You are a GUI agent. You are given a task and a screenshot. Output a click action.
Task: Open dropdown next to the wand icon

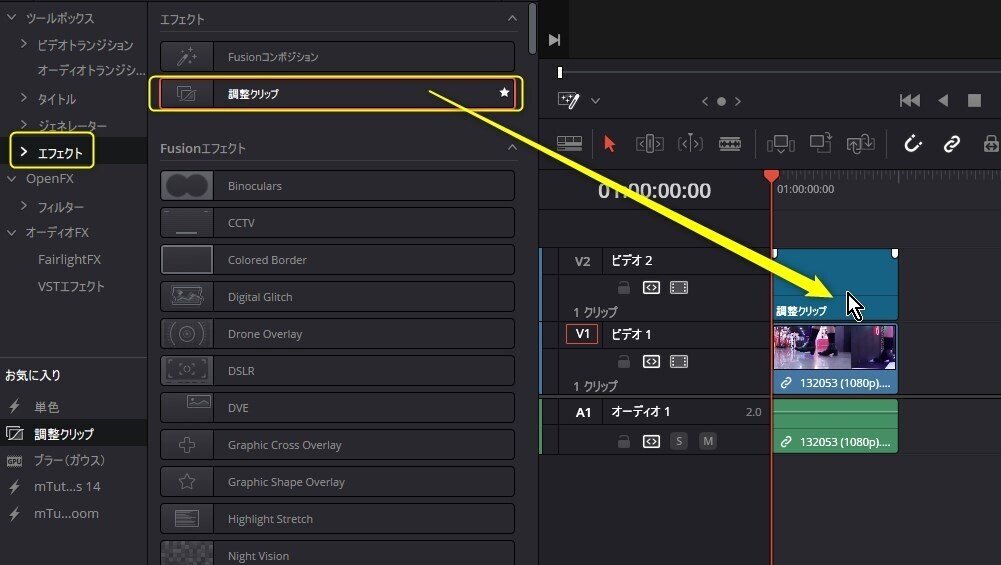click(x=595, y=101)
